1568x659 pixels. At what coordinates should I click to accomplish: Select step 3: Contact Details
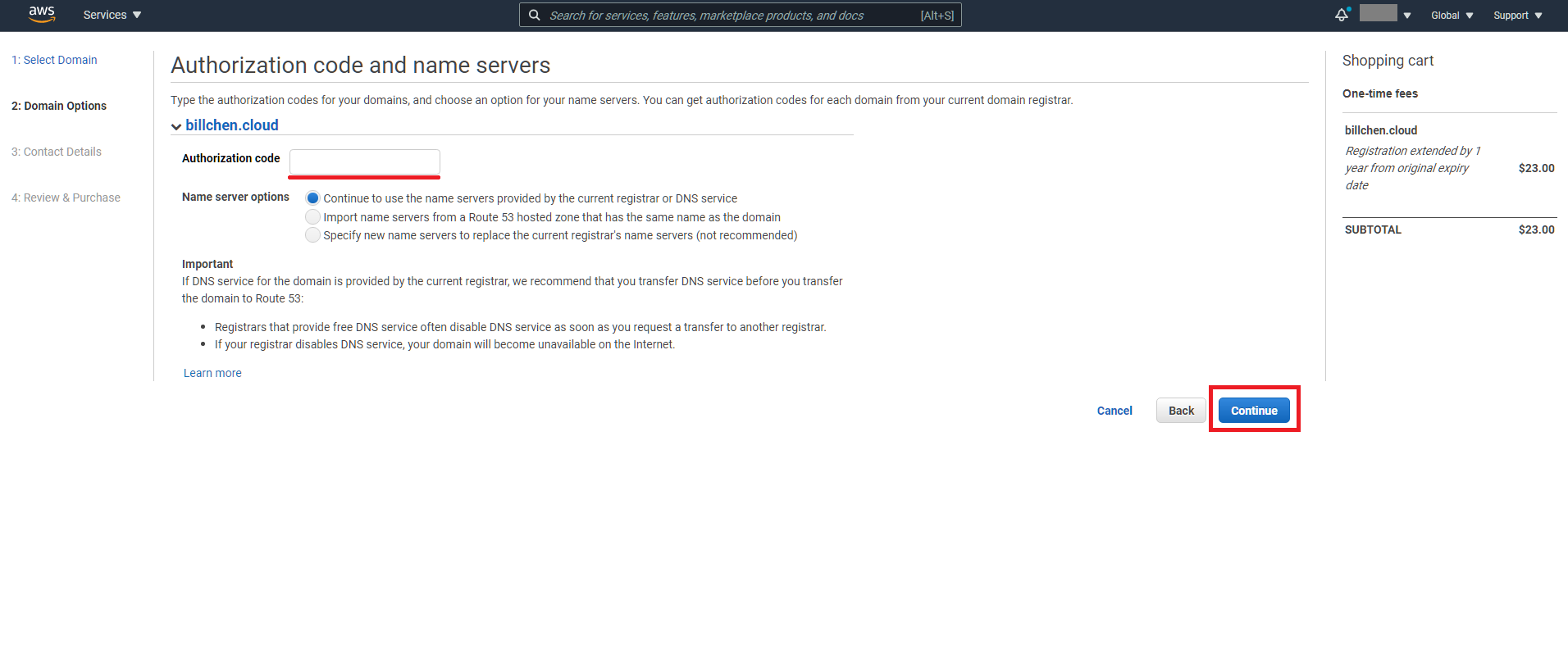tap(57, 152)
